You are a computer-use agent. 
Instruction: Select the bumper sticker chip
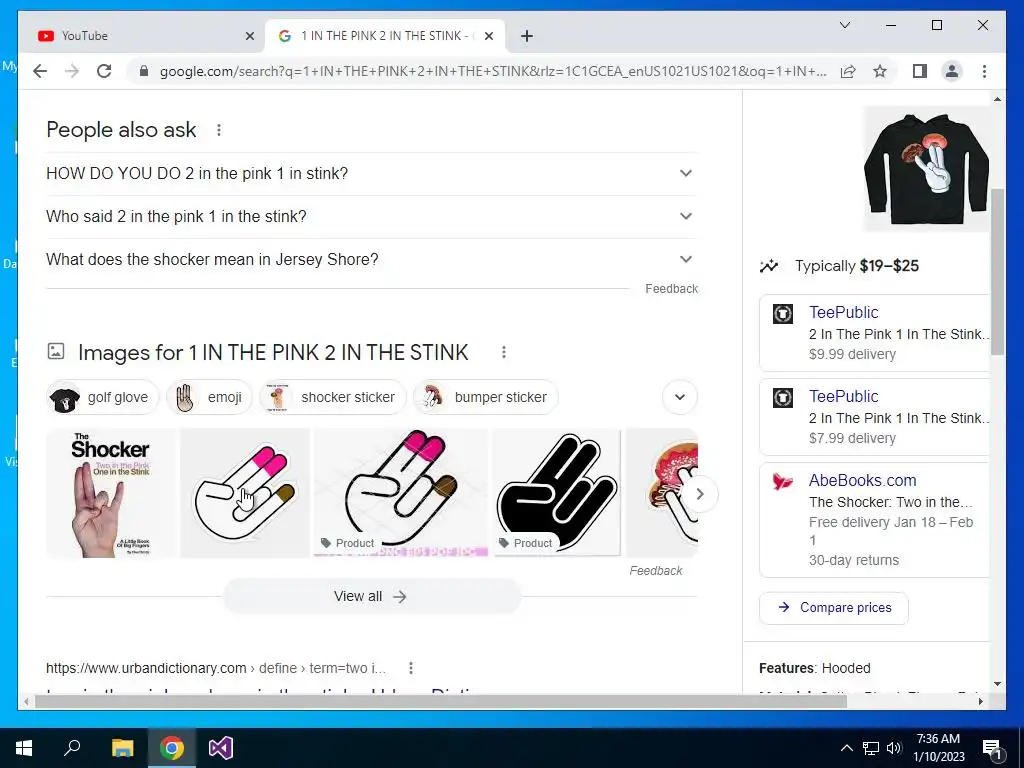tap(485, 397)
